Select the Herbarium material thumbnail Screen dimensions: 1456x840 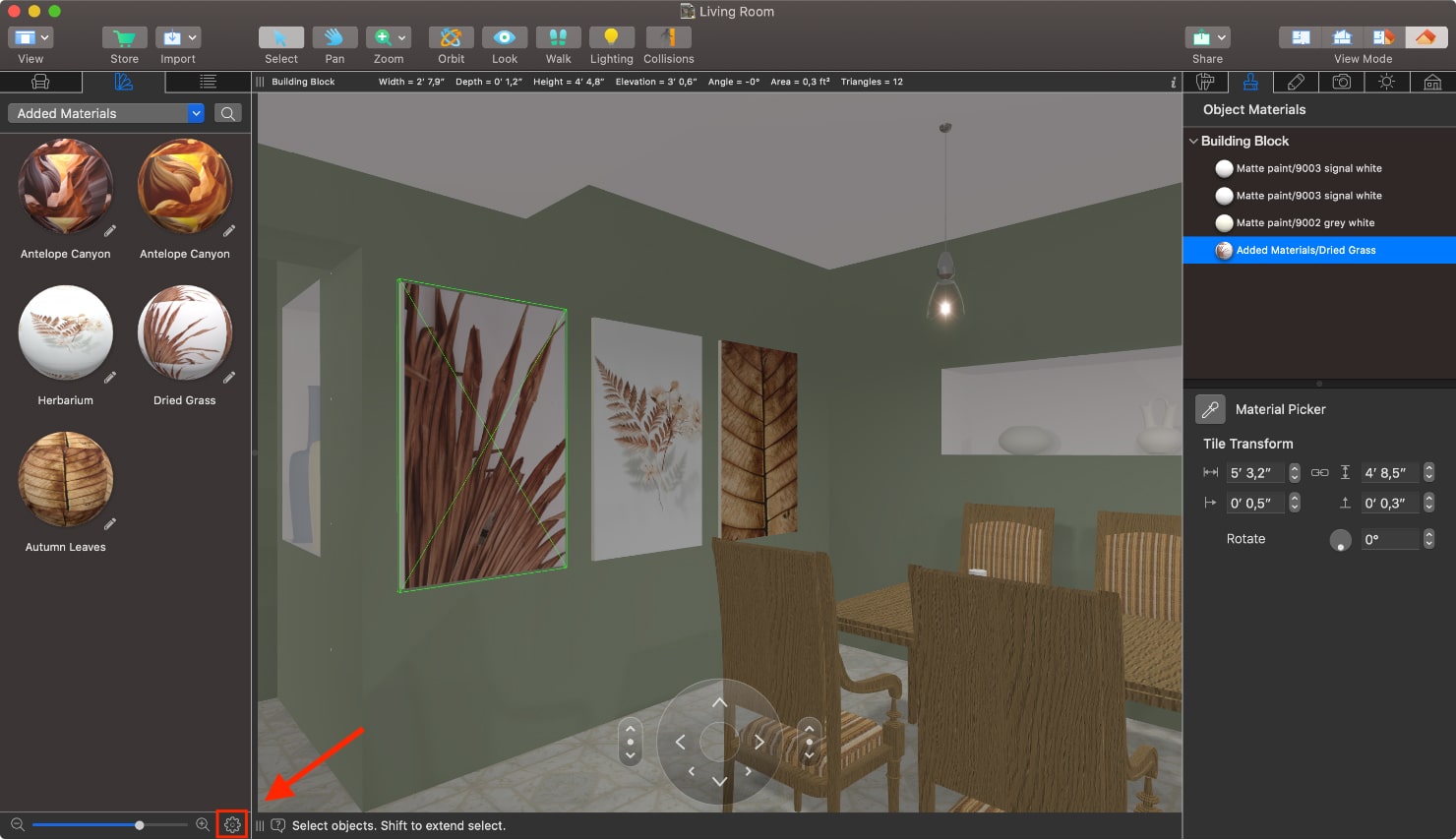(66, 333)
